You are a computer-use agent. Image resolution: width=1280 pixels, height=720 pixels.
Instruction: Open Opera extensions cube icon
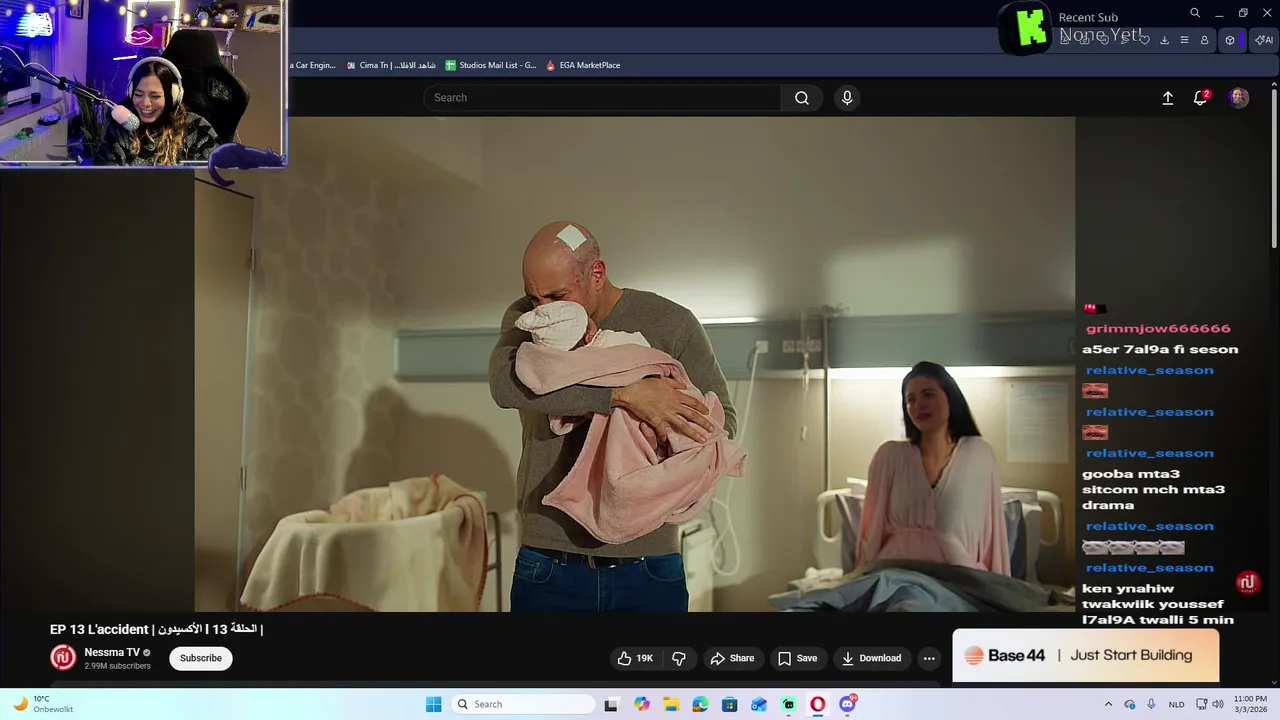click(x=1230, y=40)
